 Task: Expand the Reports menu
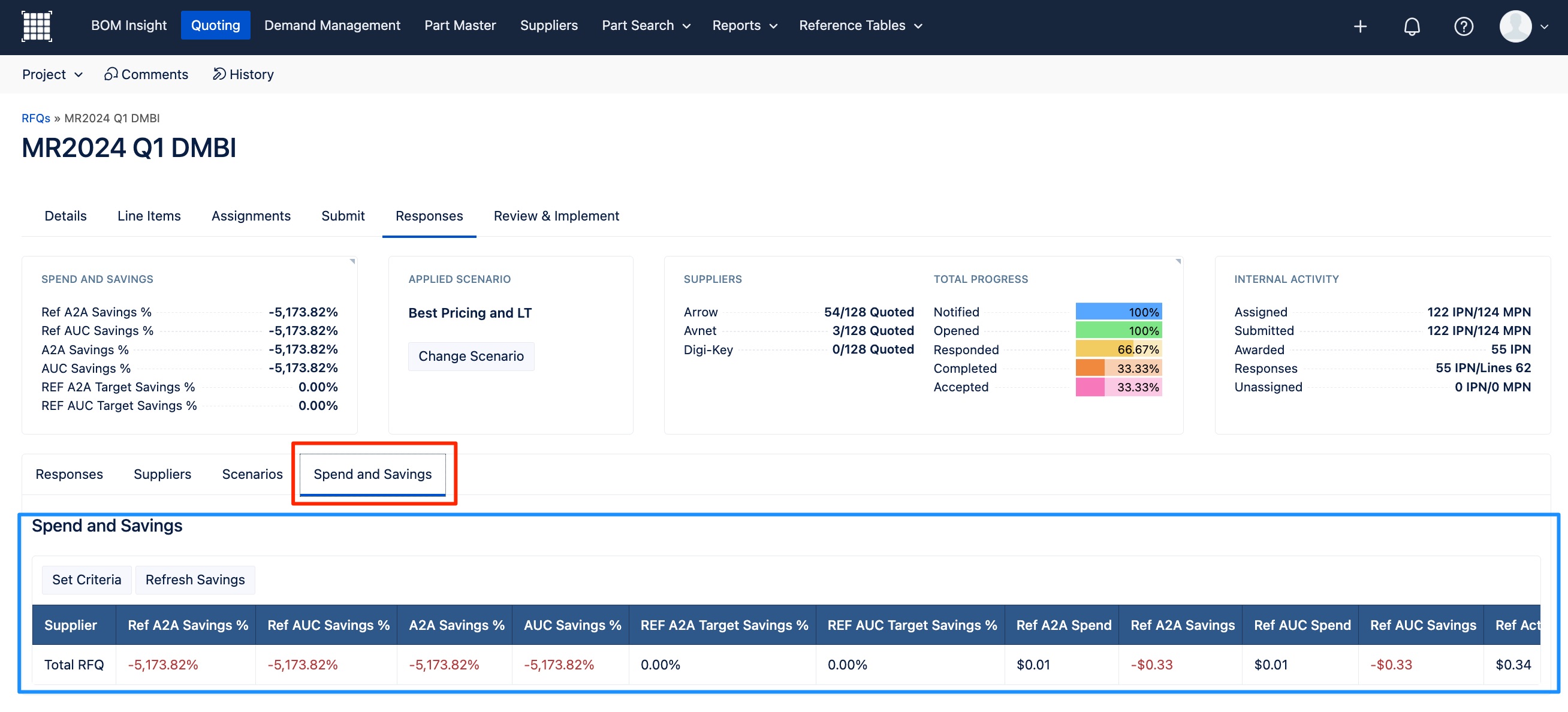(x=744, y=26)
